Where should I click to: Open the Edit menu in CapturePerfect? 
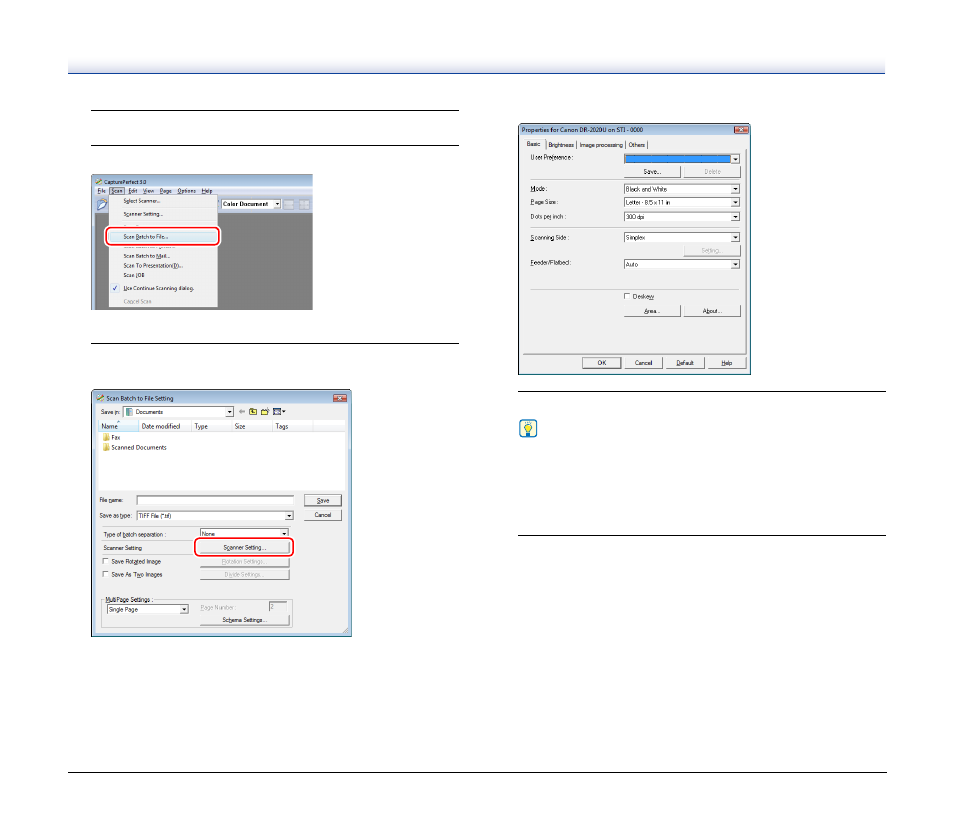[133, 191]
